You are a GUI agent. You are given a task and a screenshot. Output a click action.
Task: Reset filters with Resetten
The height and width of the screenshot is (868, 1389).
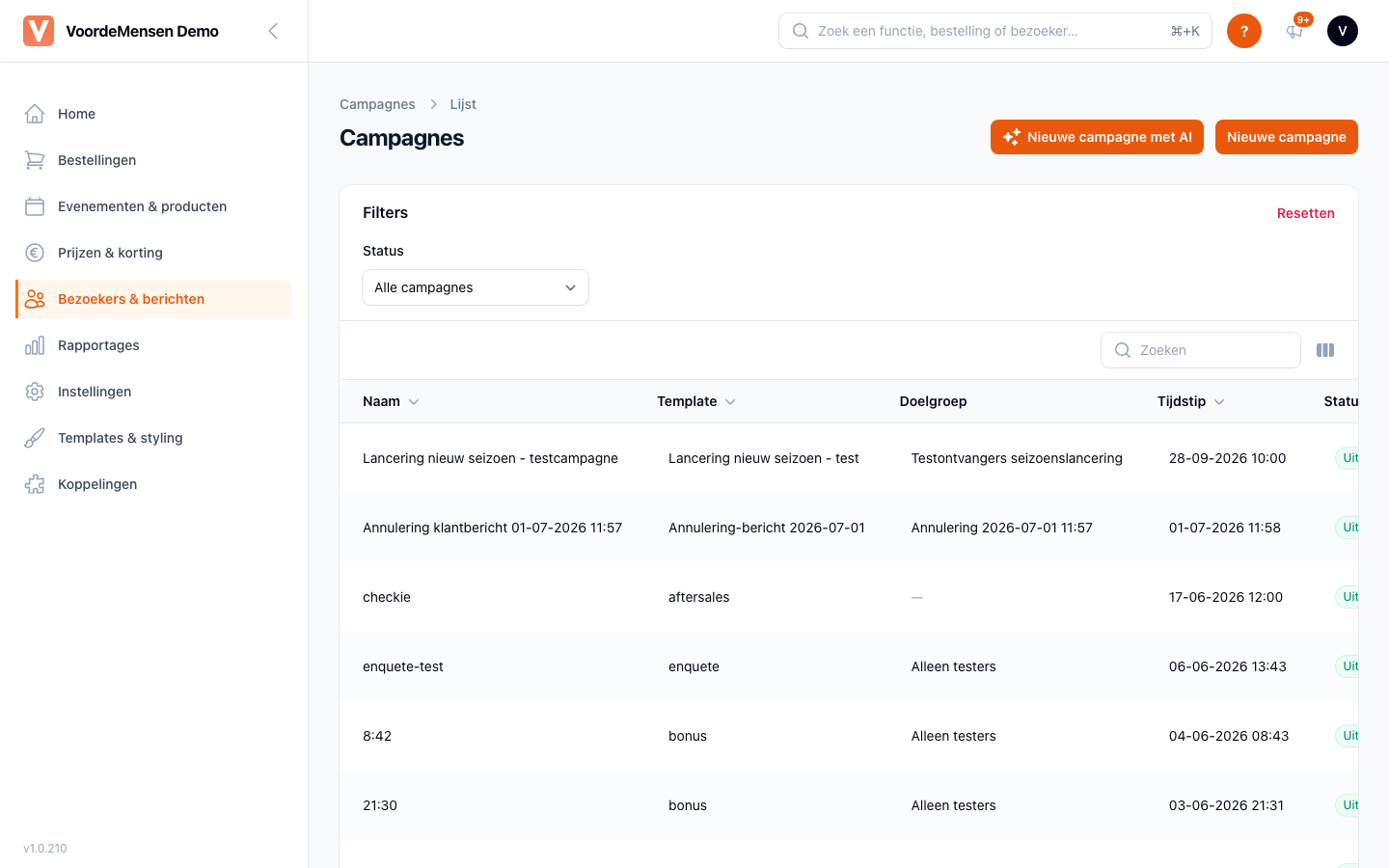click(x=1305, y=213)
